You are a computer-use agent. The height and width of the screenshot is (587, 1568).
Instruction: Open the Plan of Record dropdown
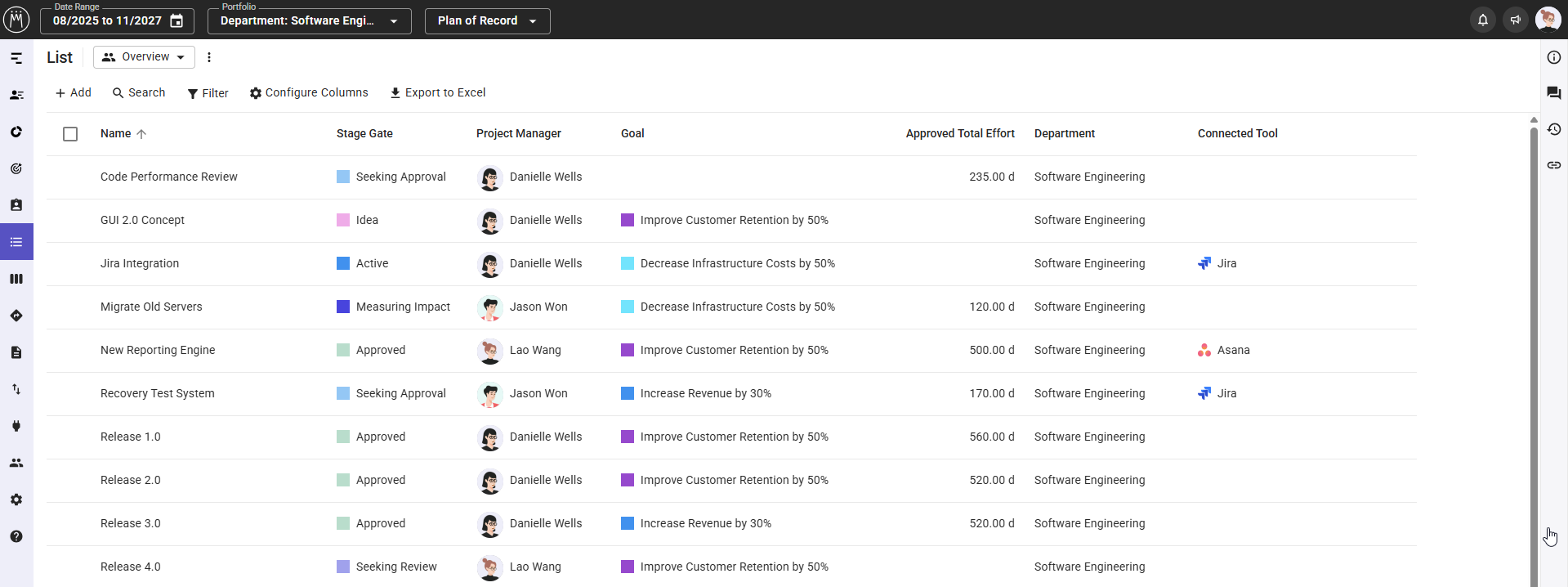487,20
